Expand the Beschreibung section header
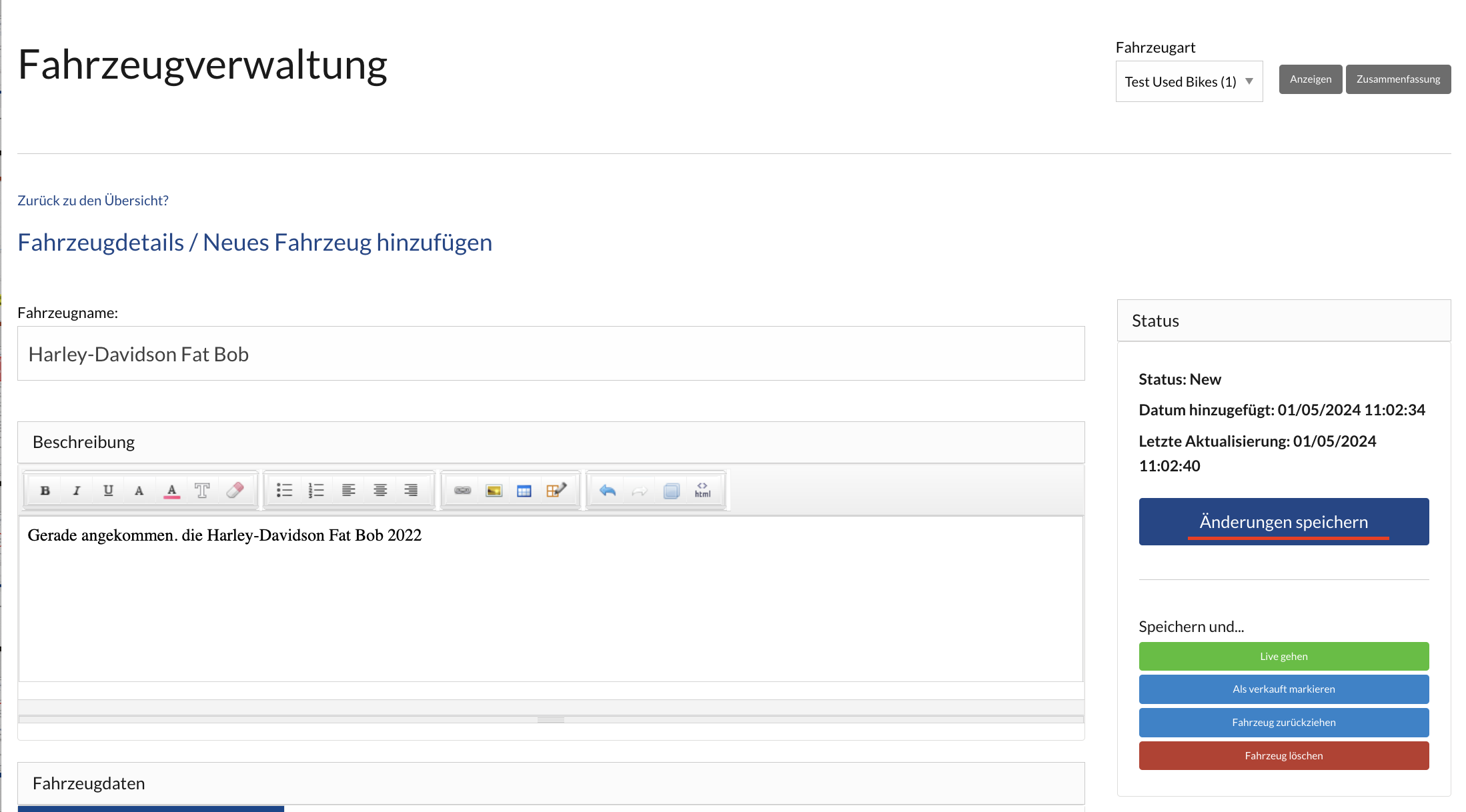1466x812 pixels. click(85, 442)
